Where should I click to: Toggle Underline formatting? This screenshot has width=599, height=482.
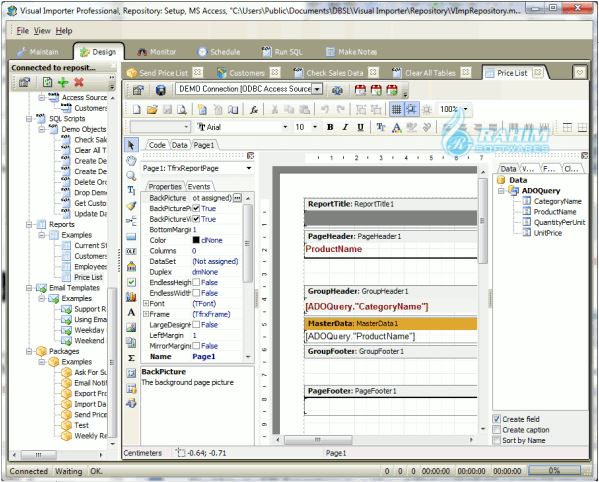(x=360, y=127)
